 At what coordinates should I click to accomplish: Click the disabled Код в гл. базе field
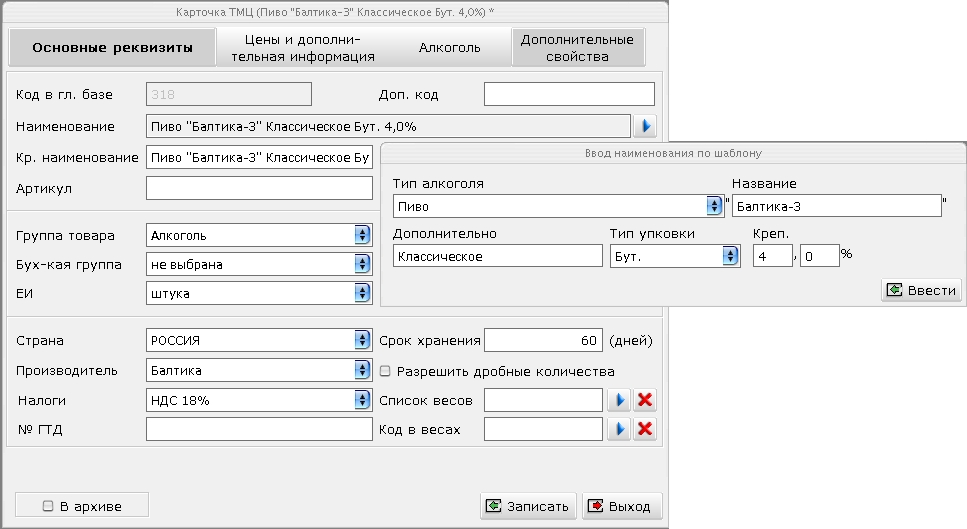tap(229, 94)
